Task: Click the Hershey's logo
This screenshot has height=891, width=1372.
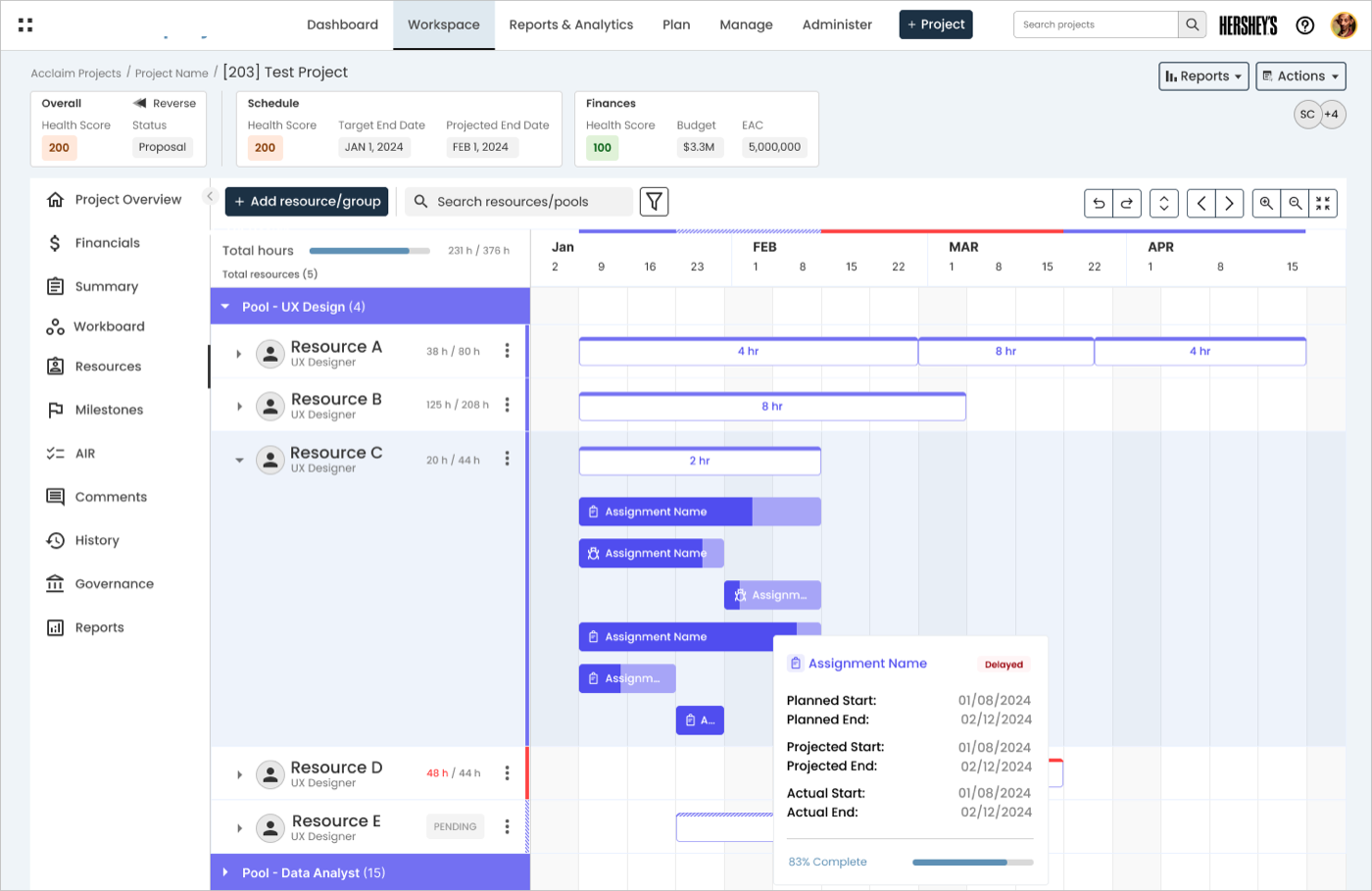Action: pos(1248,25)
